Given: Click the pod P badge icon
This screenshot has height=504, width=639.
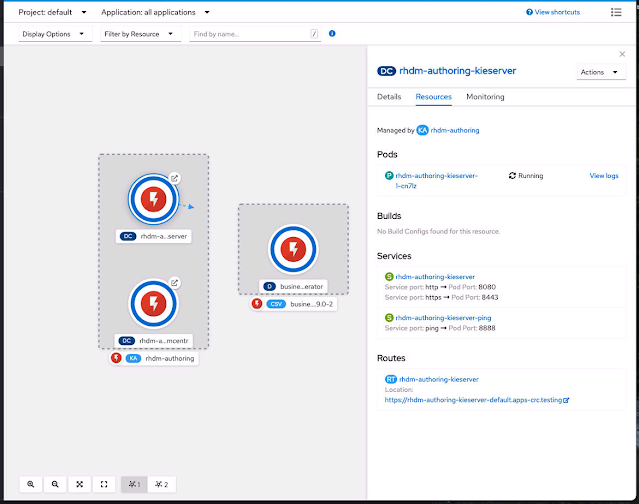Looking at the screenshot, I should pos(389,176).
